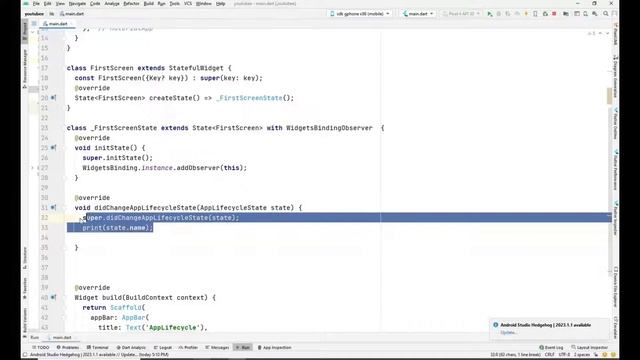Click the cursor position indicator in status bar
640x360 pixels.
tap(515, 355)
